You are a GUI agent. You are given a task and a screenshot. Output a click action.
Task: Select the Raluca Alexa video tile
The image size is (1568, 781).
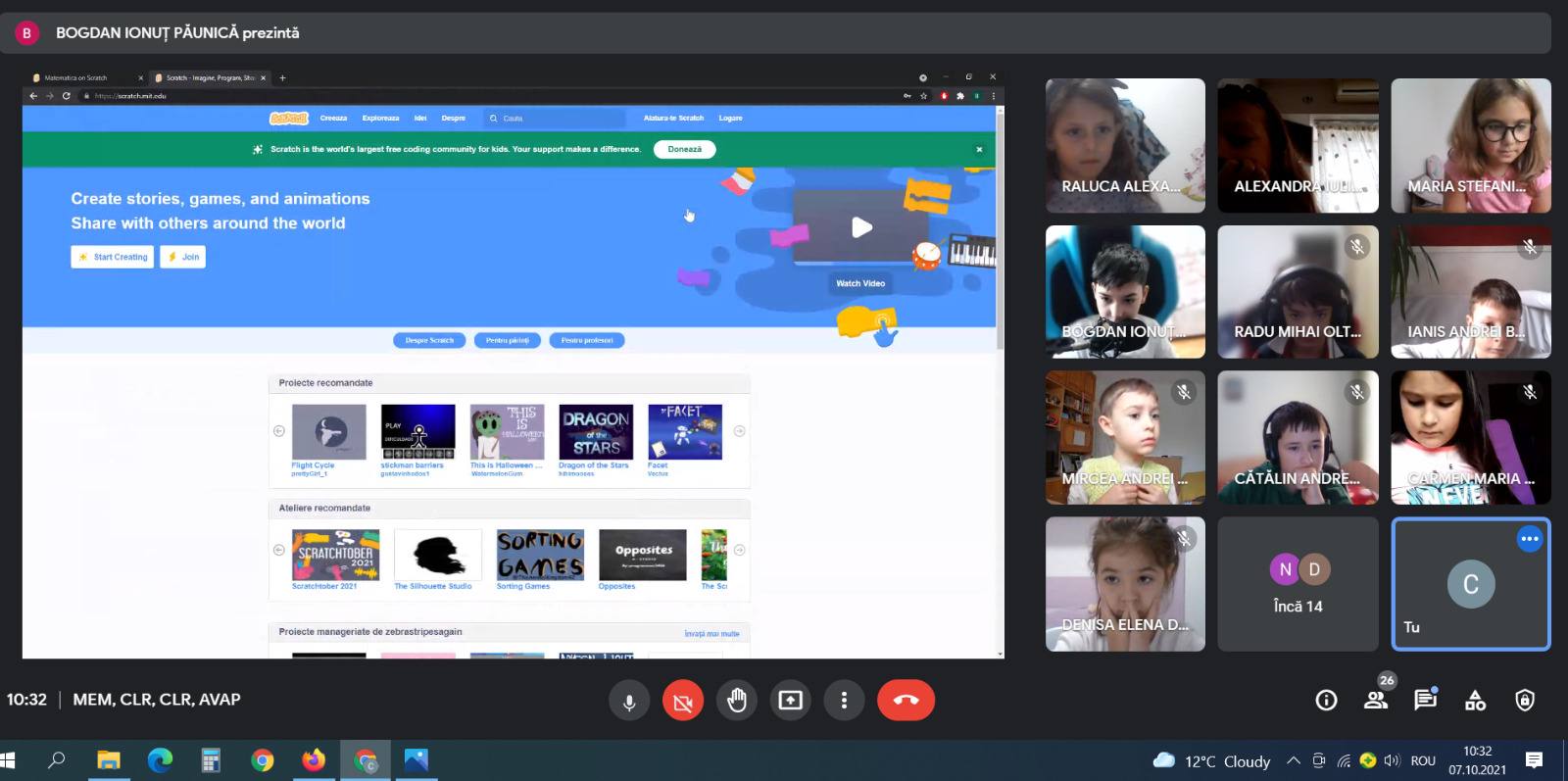(1125, 146)
